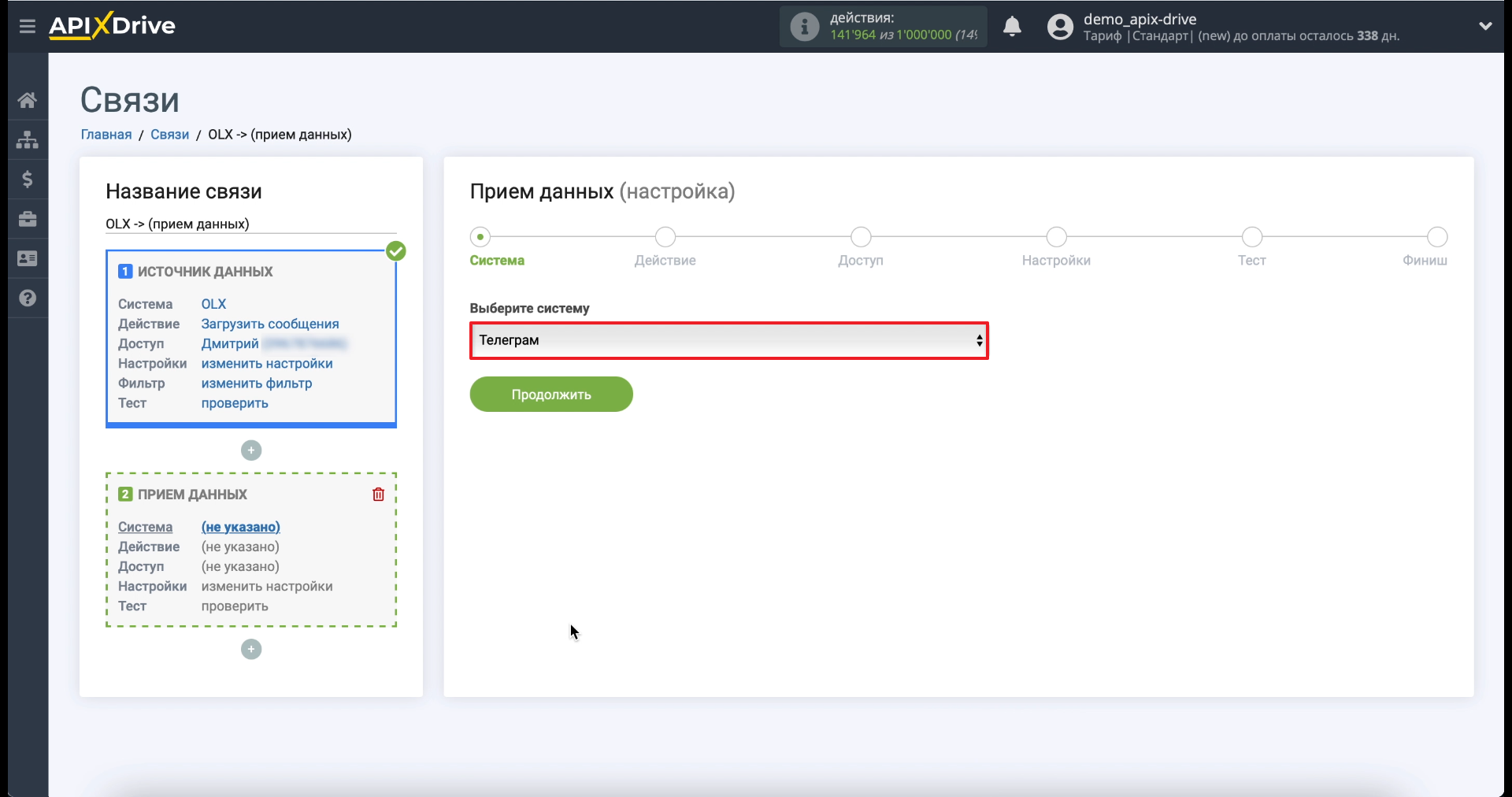Viewport: 1512px width, 797px height.
Task: Click the Продолжить button
Action: (551, 395)
